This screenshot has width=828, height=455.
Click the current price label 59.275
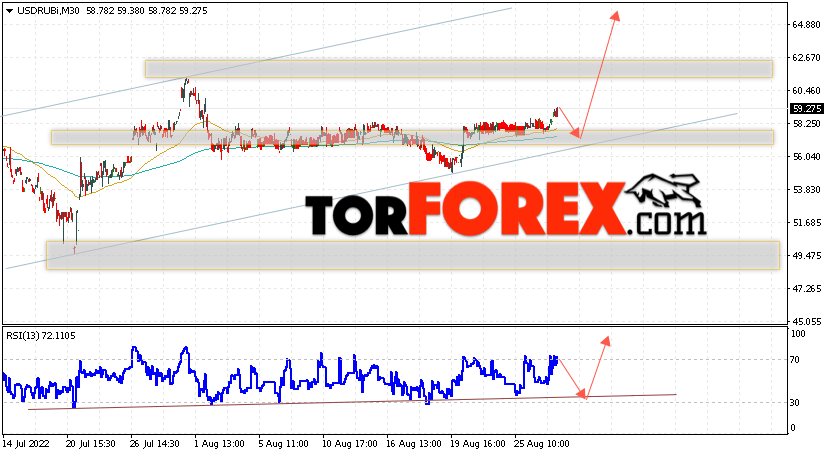[x=806, y=109]
